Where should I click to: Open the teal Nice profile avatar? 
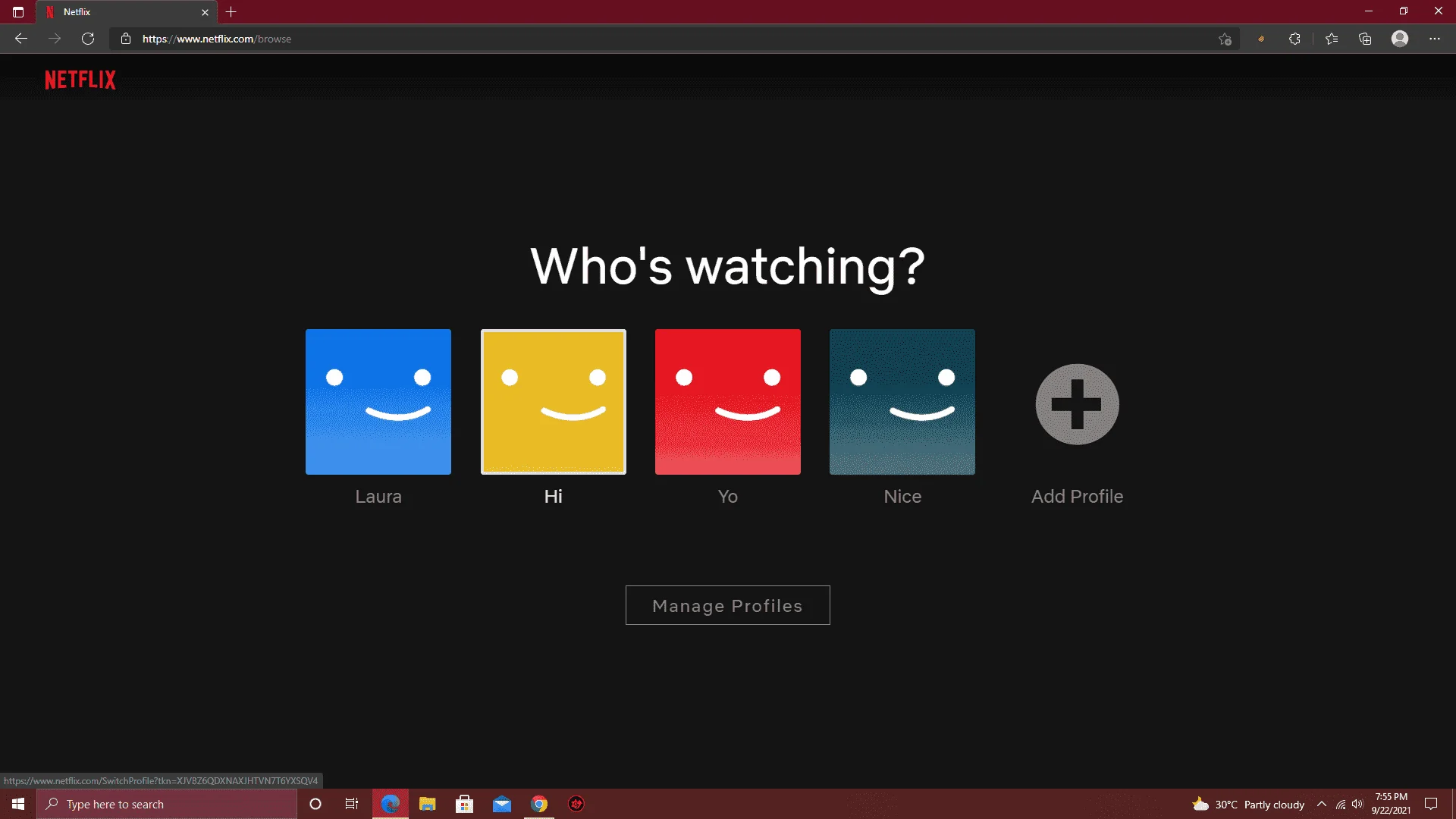[902, 402]
